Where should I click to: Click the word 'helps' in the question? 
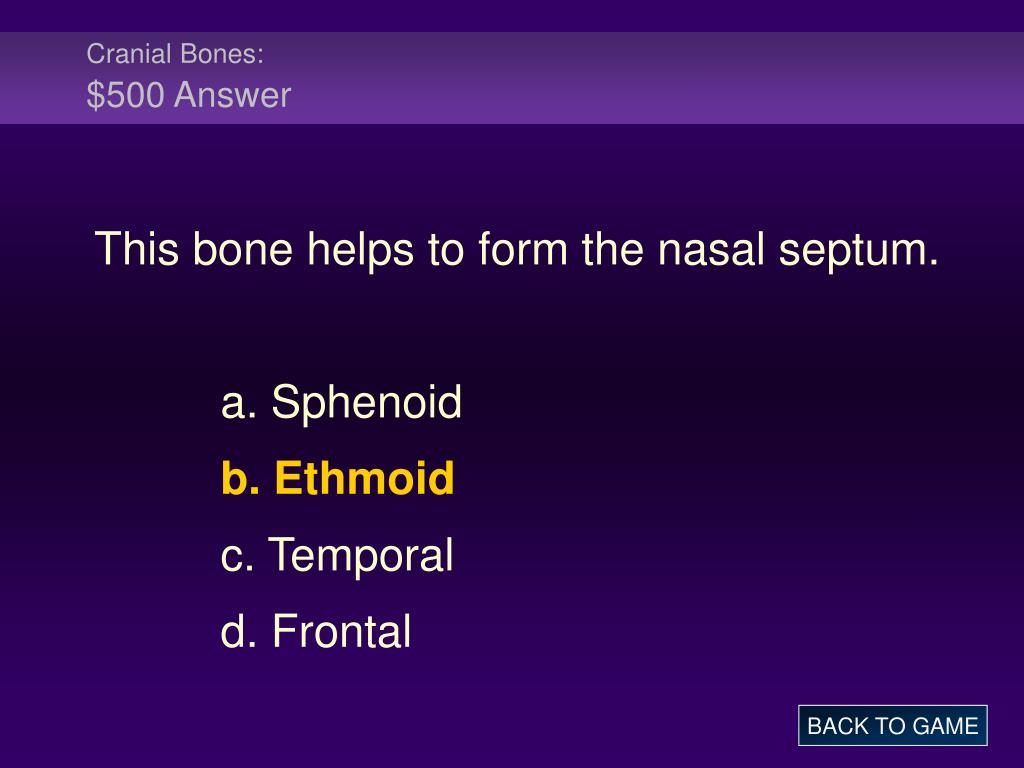[360, 251]
